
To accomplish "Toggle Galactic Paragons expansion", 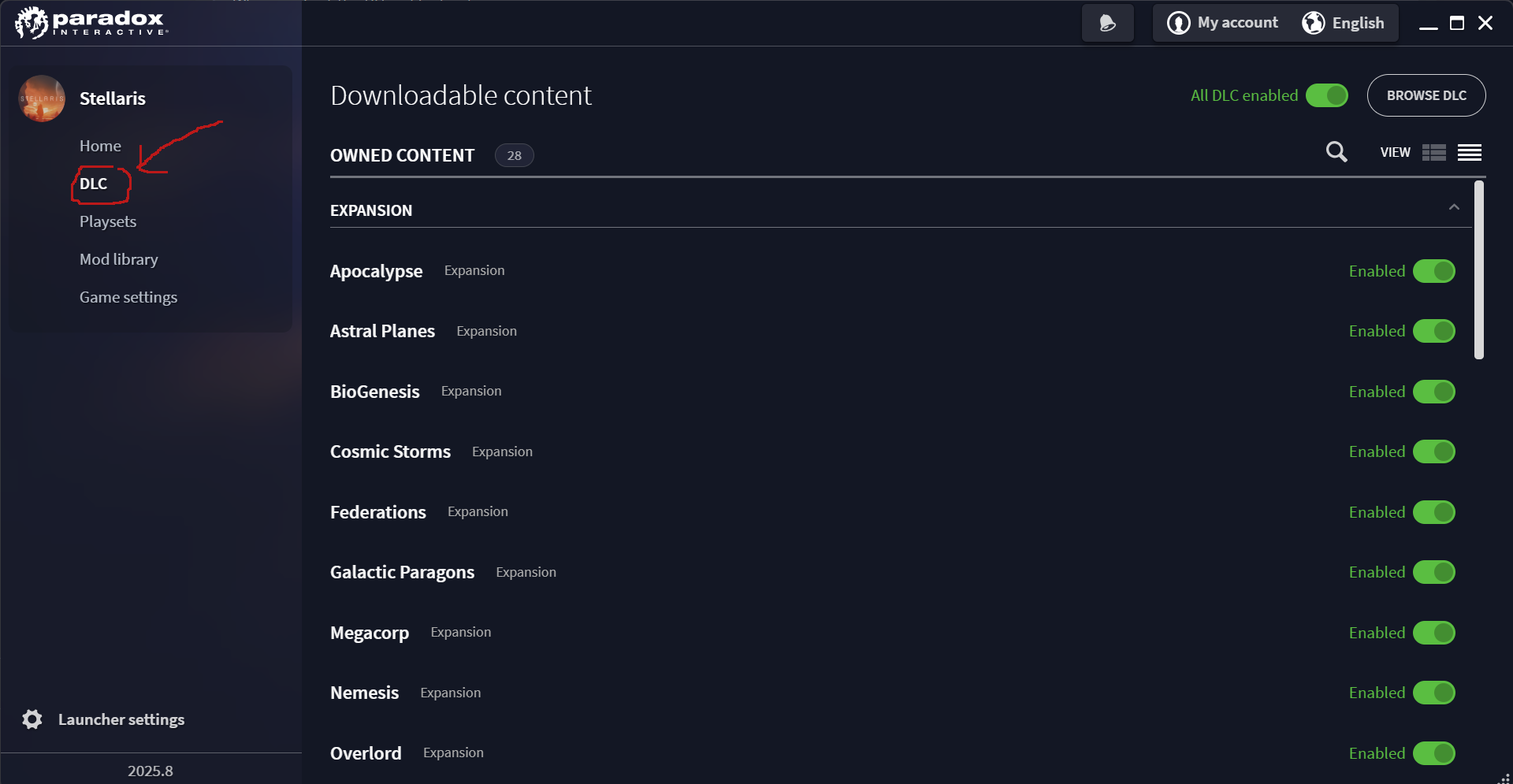I will [1434, 572].
